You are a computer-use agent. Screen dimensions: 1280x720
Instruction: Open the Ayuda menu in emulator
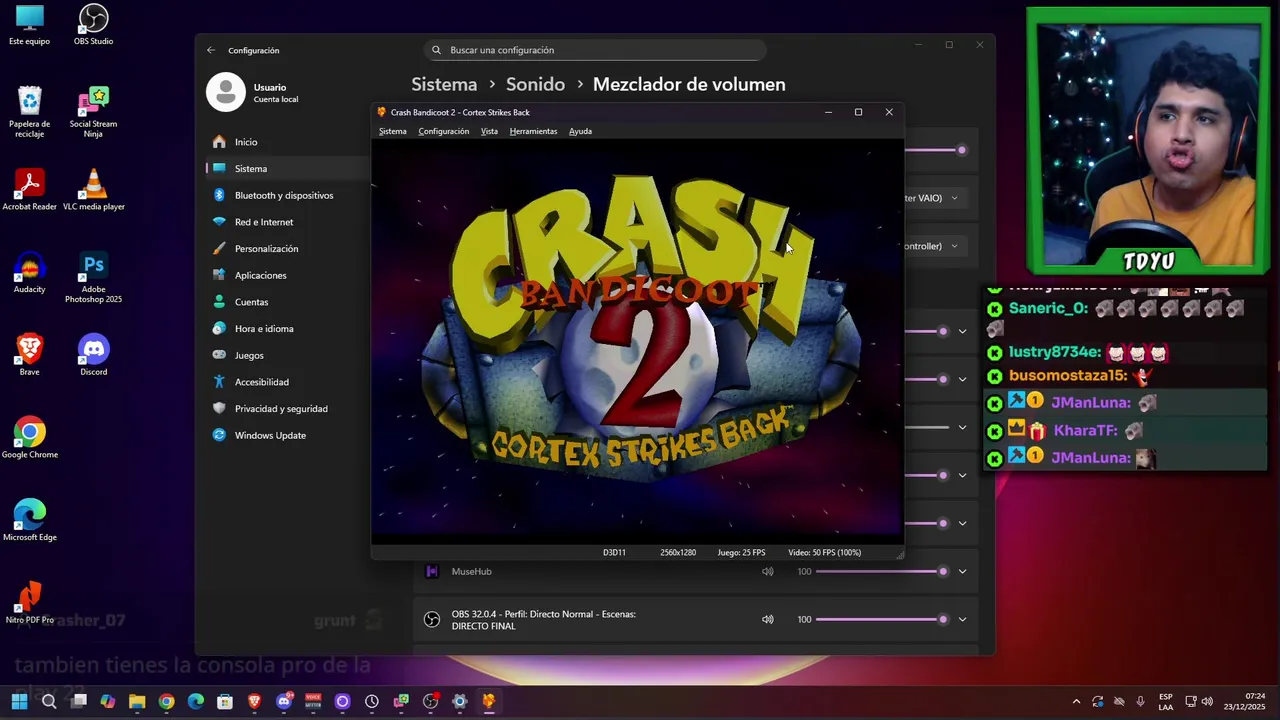580,131
